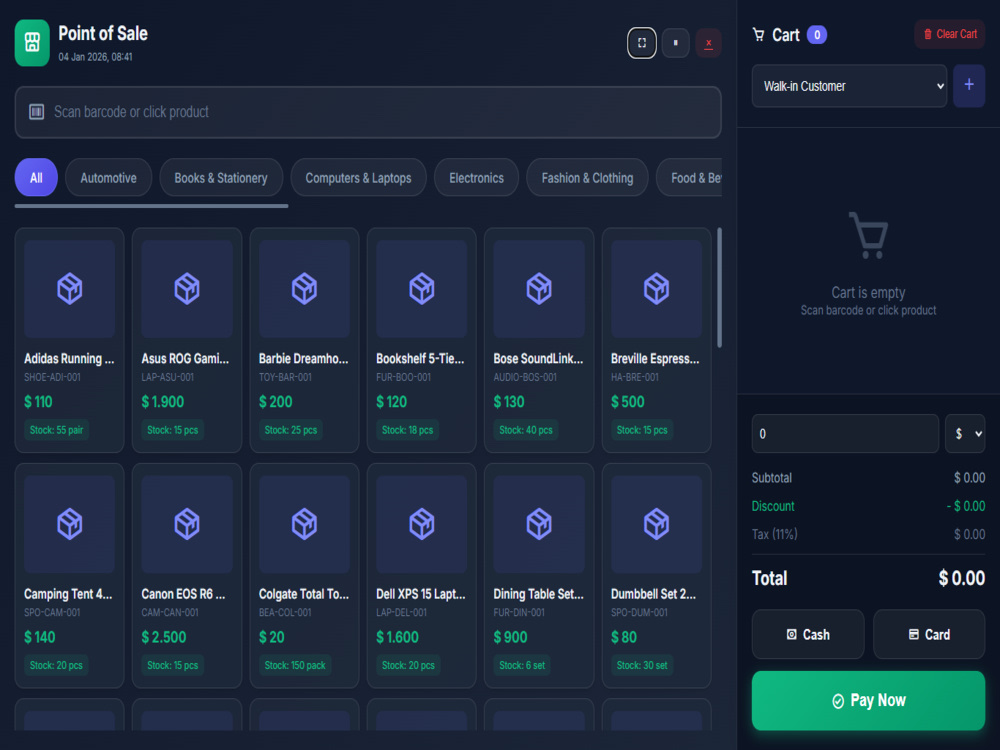This screenshot has width=1000, height=750.
Task: Click the green Discount label
Action: tap(773, 506)
